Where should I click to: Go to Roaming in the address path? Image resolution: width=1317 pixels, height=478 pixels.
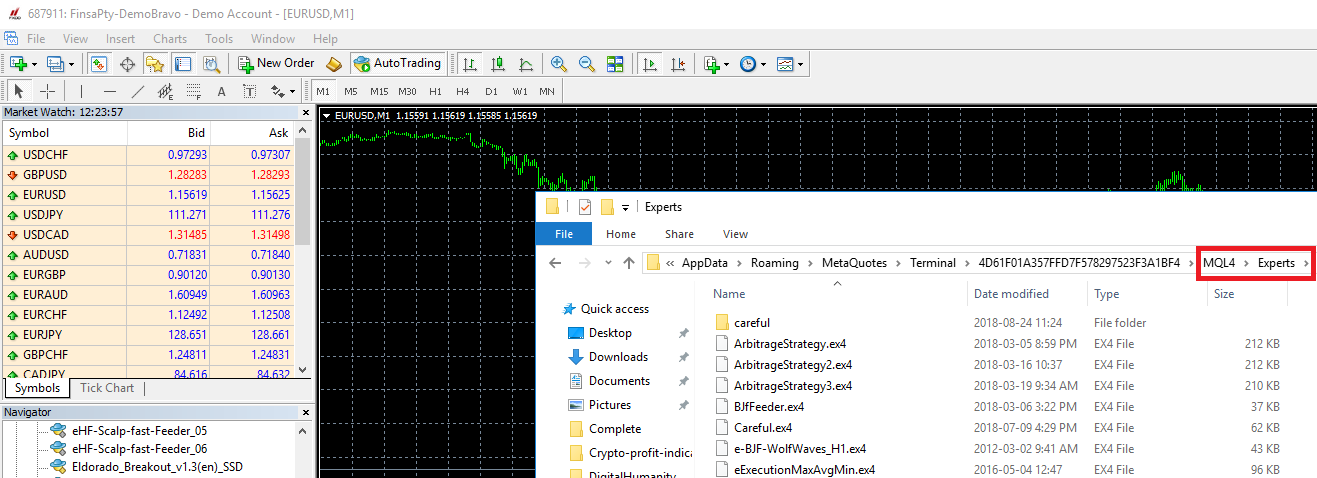pyautogui.click(x=774, y=263)
